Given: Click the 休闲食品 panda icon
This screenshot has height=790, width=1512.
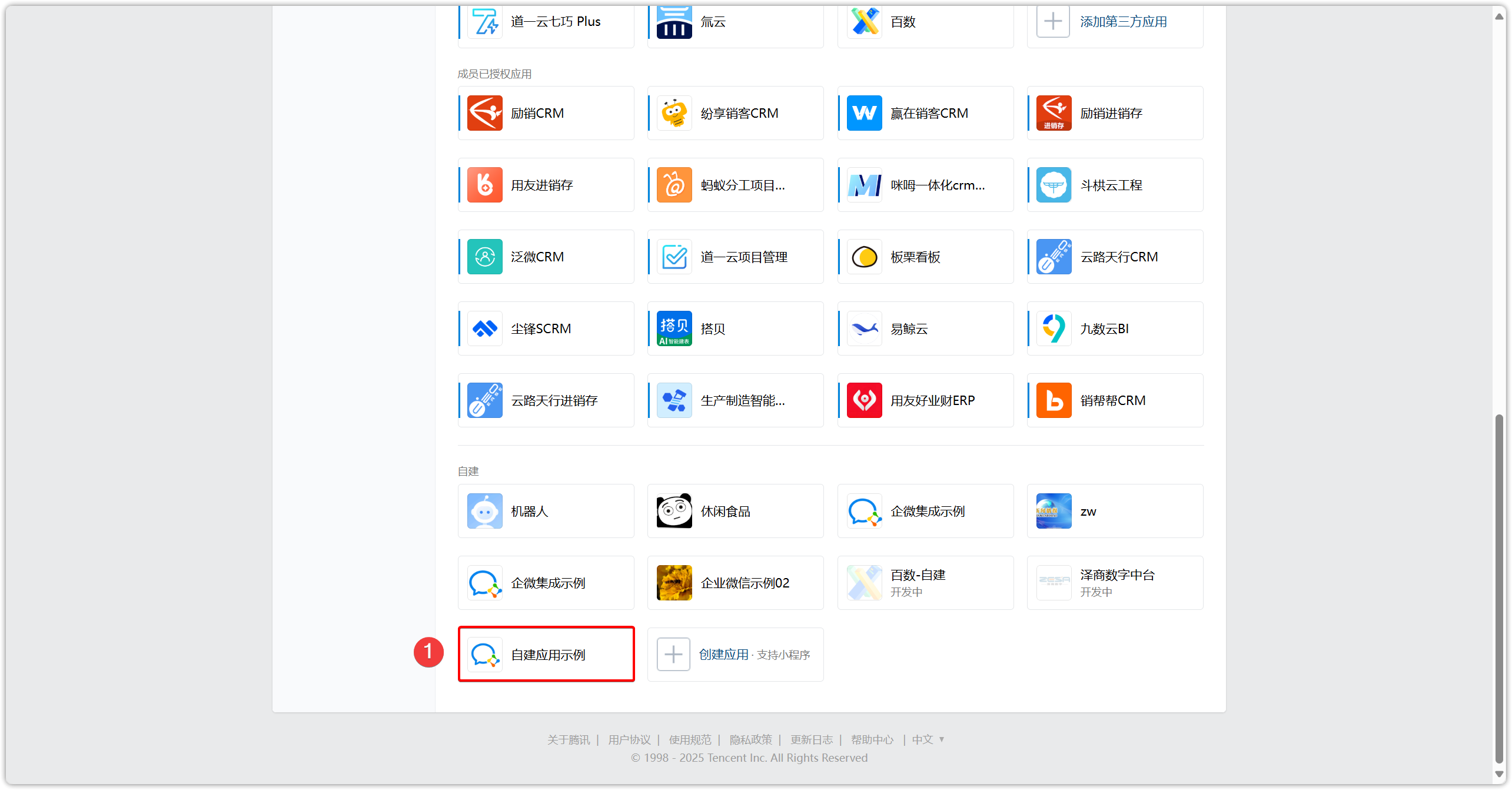Looking at the screenshot, I should pyautogui.click(x=674, y=511).
